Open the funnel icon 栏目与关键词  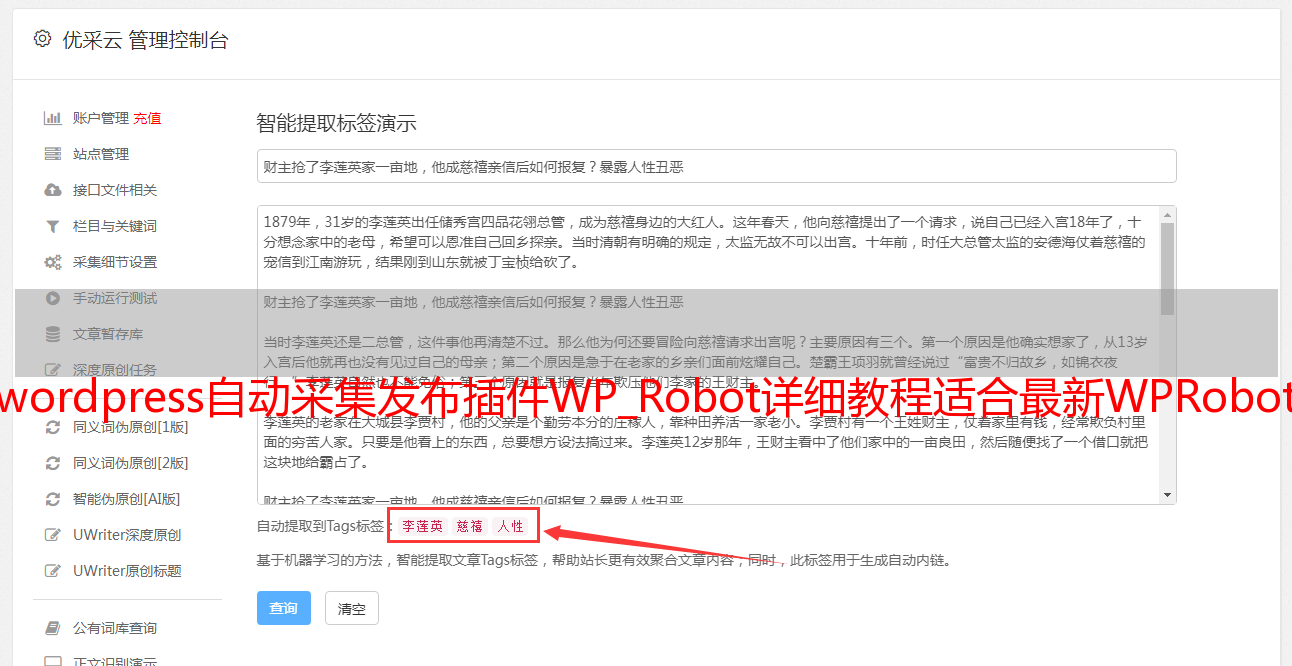[53, 226]
